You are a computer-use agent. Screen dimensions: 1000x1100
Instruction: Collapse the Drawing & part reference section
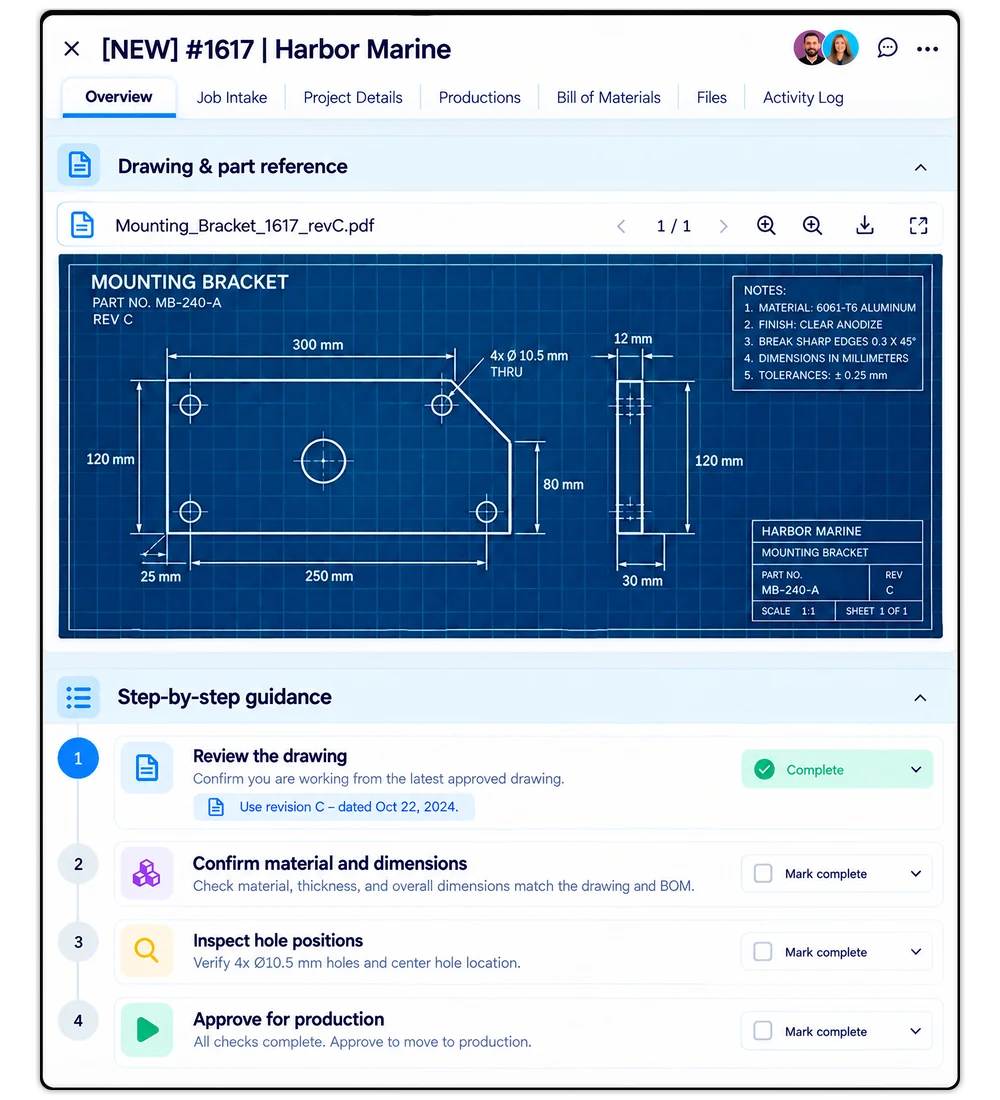[920, 167]
